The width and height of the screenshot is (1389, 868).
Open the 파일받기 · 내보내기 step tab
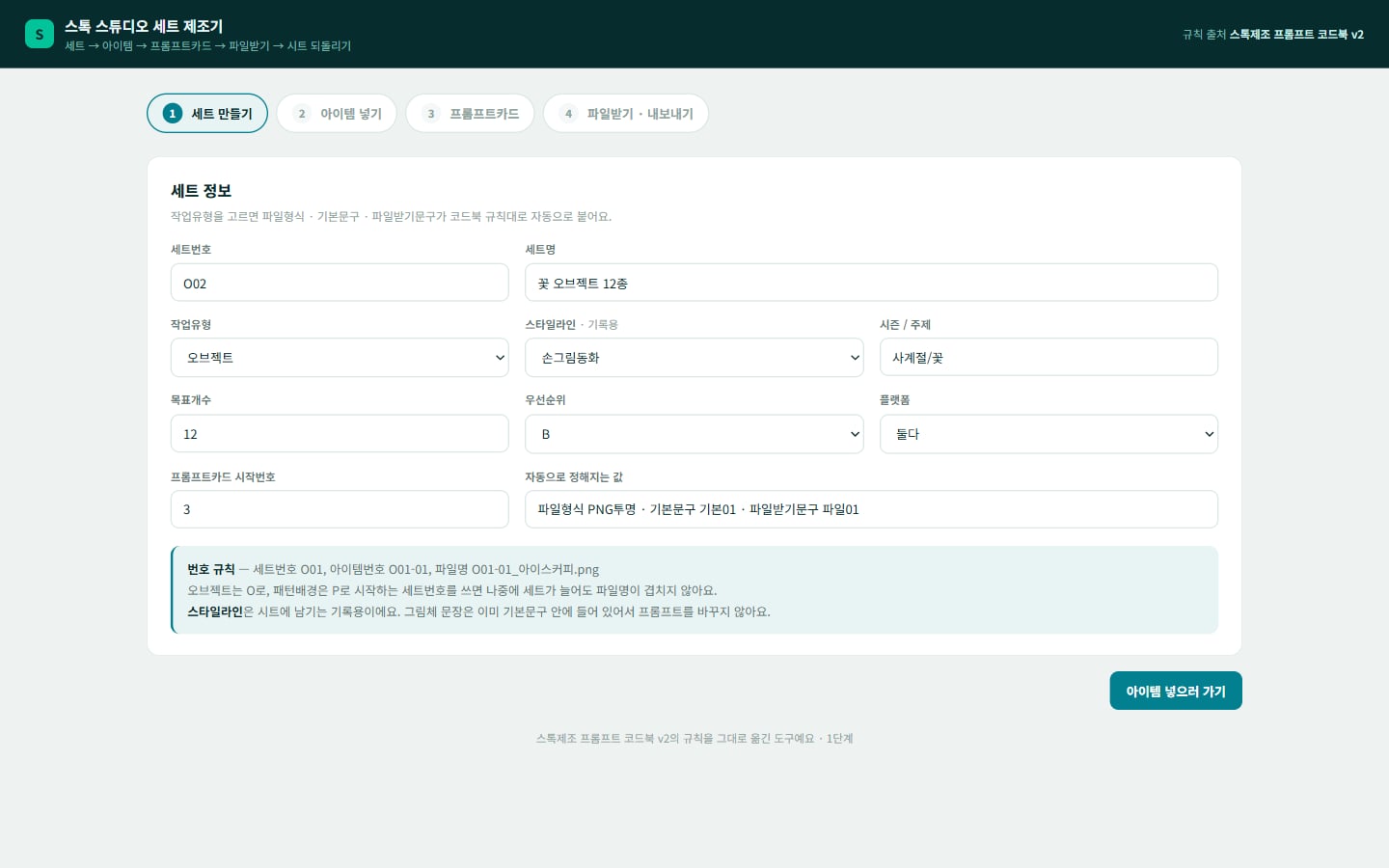click(626, 113)
